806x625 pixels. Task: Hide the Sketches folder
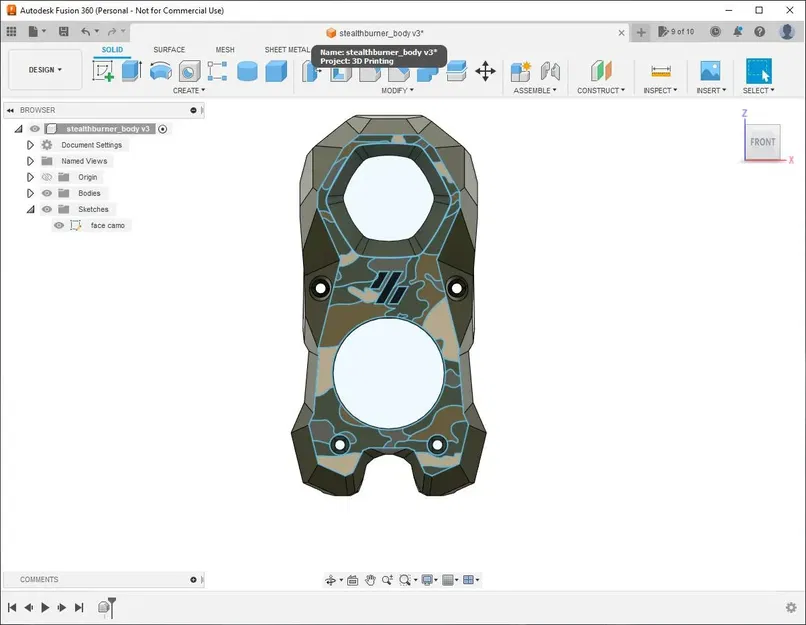click(47, 209)
